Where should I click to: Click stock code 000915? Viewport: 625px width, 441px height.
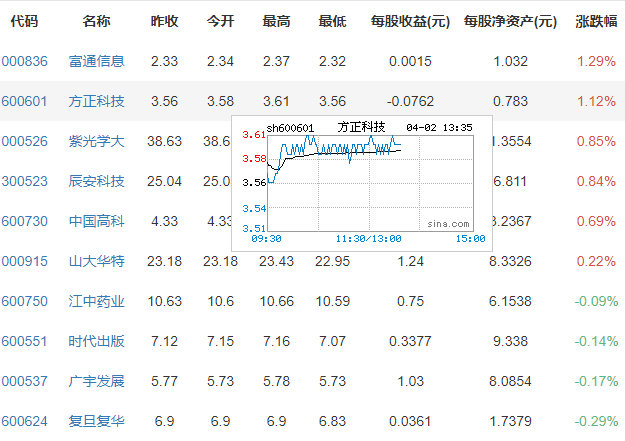(x=24, y=261)
